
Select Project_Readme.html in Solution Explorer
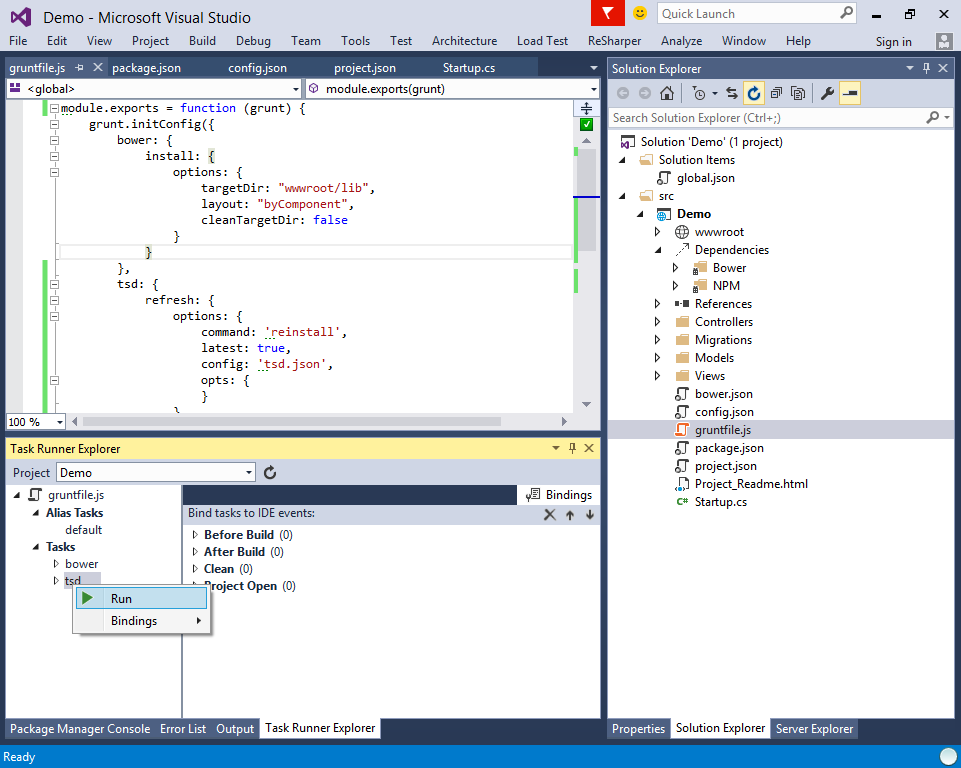click(x=751, y=484)
